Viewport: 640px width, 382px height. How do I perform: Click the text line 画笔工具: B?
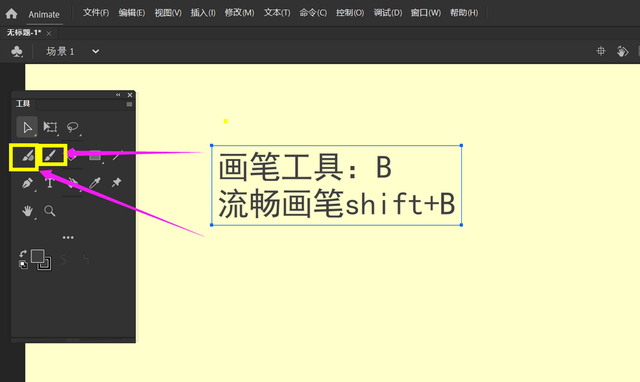pyautogui.click(x=305, y=167)
